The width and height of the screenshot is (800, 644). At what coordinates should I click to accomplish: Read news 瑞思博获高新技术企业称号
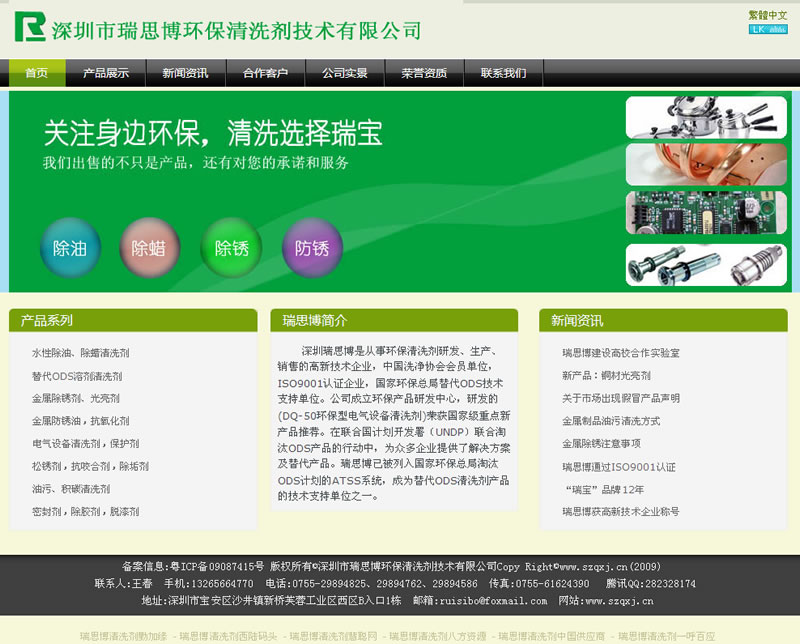pos(621,511)
